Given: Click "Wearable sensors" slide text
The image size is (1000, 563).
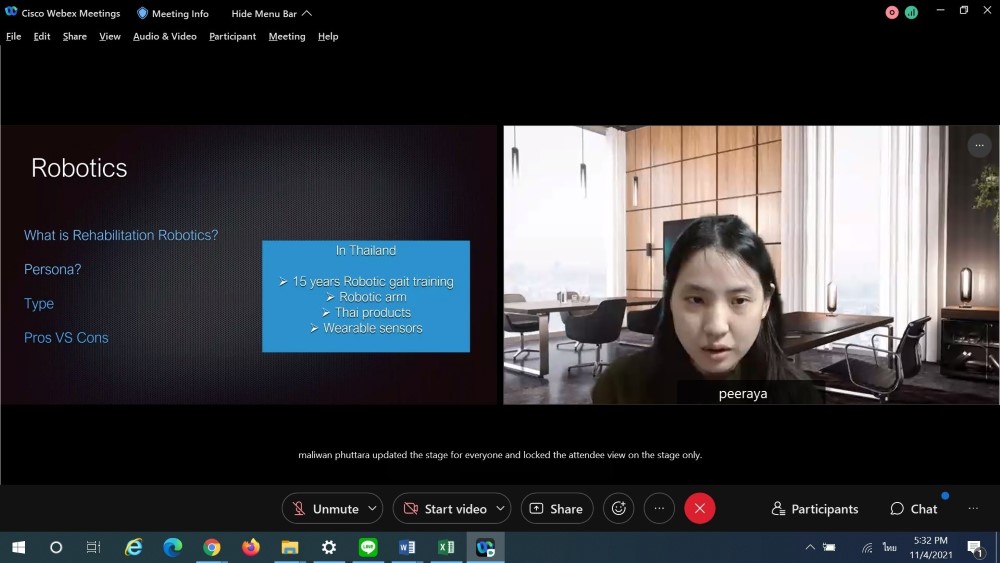Looking at the screenshot, I should pos(373,328).
